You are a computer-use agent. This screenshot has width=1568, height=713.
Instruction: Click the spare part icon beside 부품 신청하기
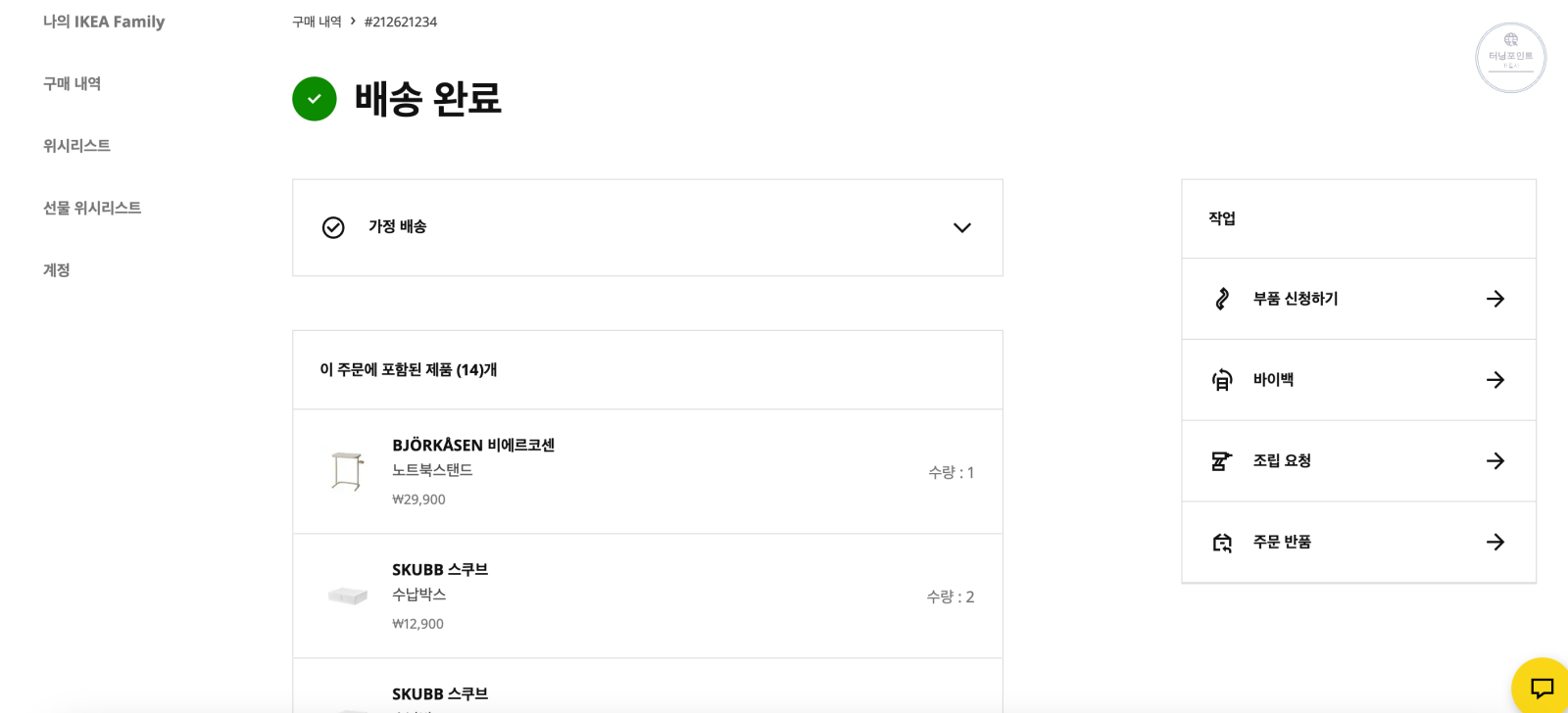[x=1221, y=299]
